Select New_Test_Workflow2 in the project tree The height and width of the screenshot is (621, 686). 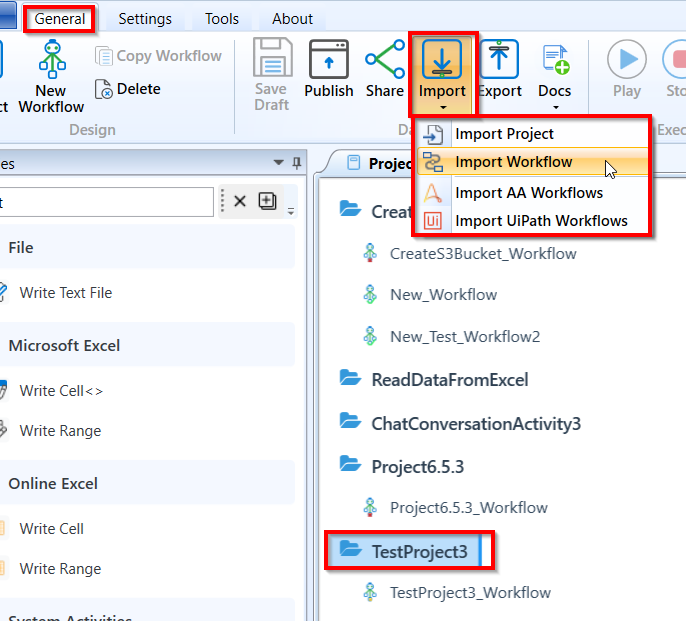[x=465, y=337]
